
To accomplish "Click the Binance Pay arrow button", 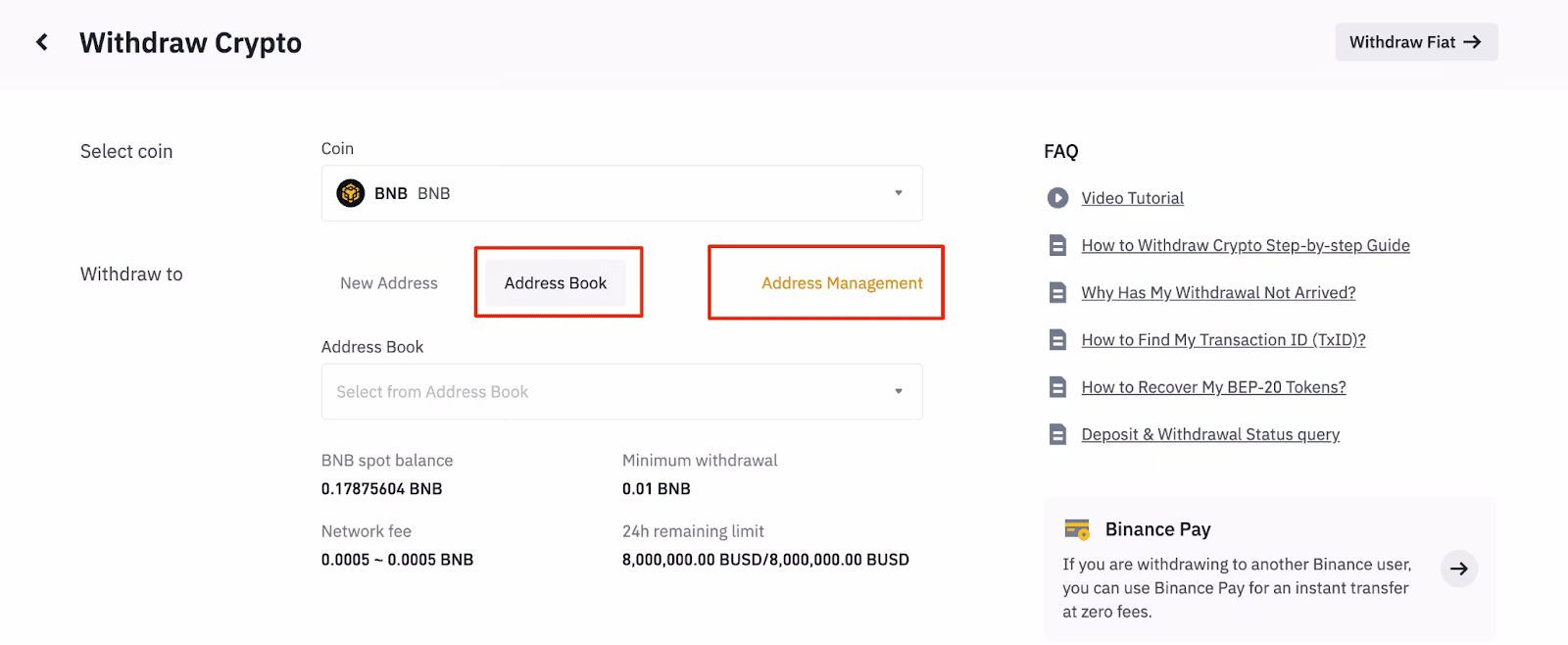I will pos(1459,569).
